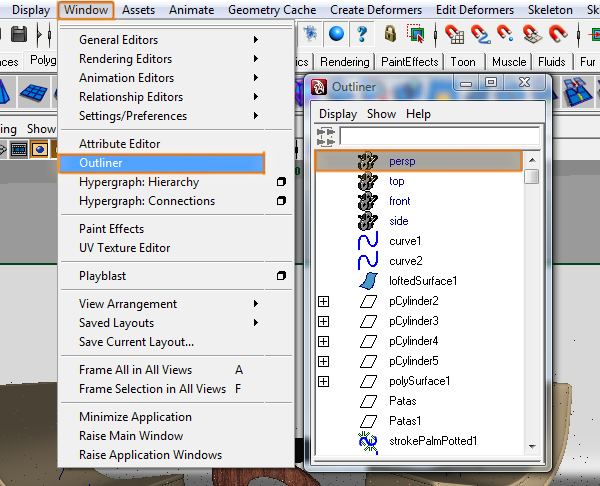Expand the pCylinder2 node
Image resolution: width=600 pixels, height=486 pixels.
323,302
